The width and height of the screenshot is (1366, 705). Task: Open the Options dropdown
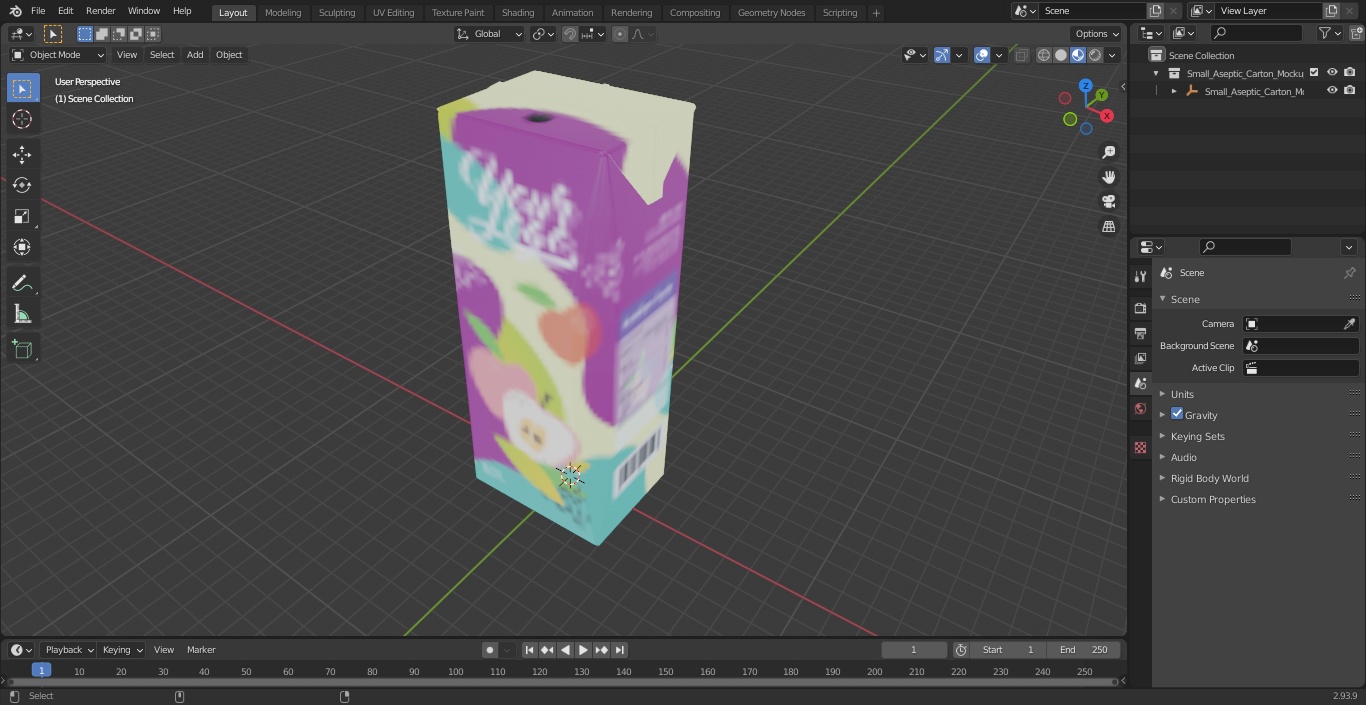click(x=1097, y=34)
